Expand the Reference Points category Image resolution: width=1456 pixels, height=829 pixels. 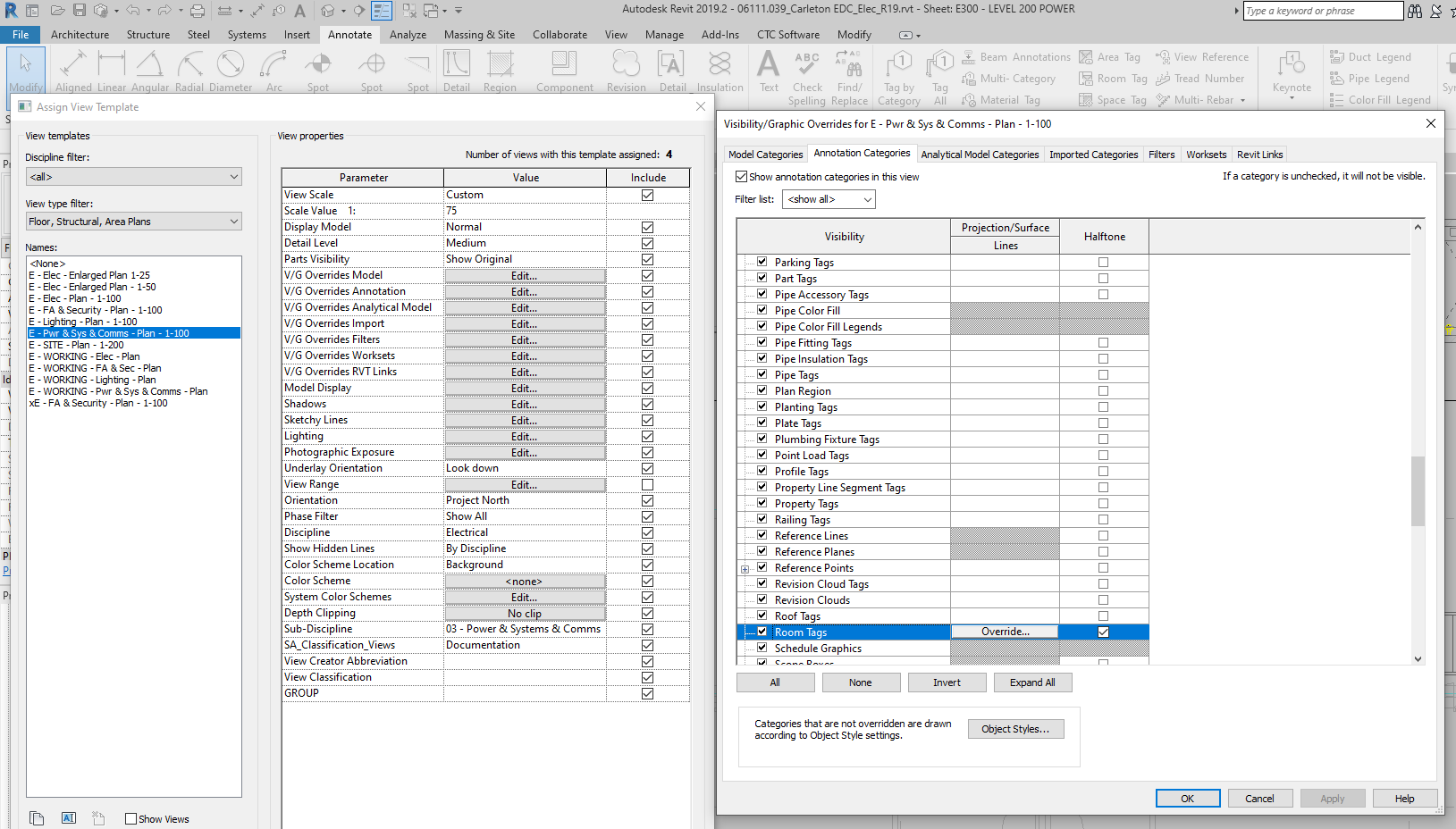click(745, 569)
